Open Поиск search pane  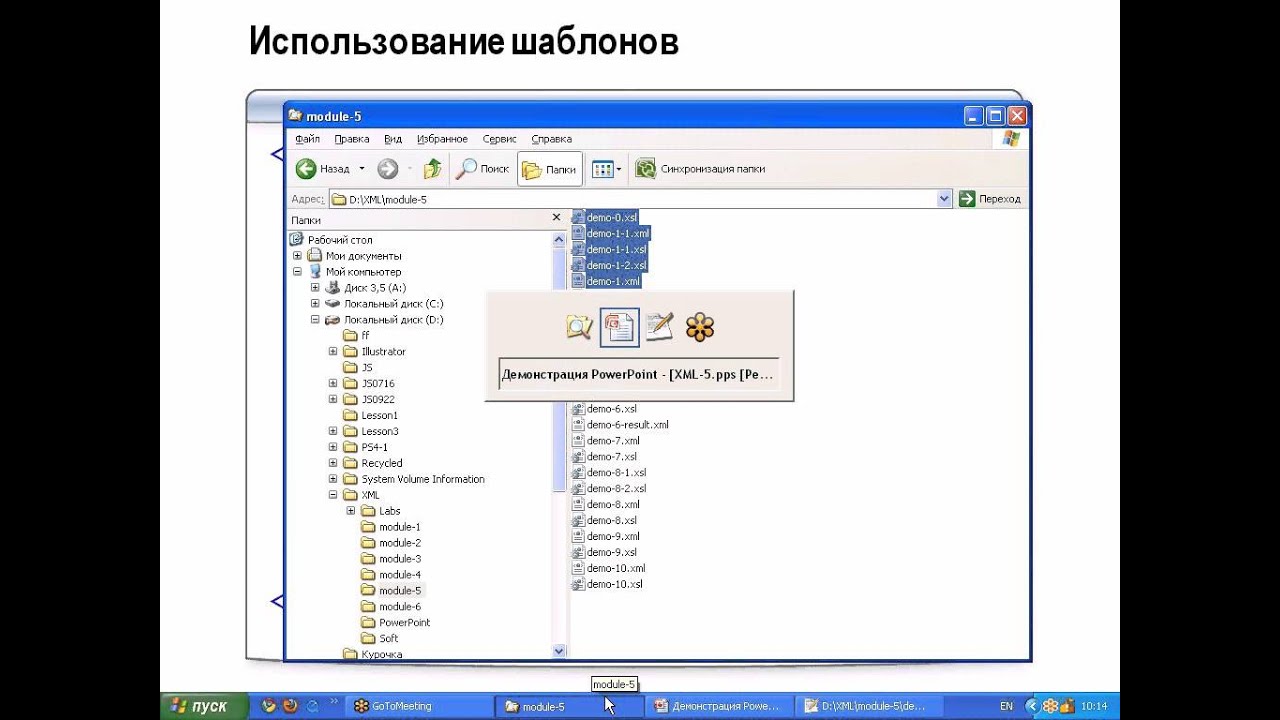click(x=483, y=169)
